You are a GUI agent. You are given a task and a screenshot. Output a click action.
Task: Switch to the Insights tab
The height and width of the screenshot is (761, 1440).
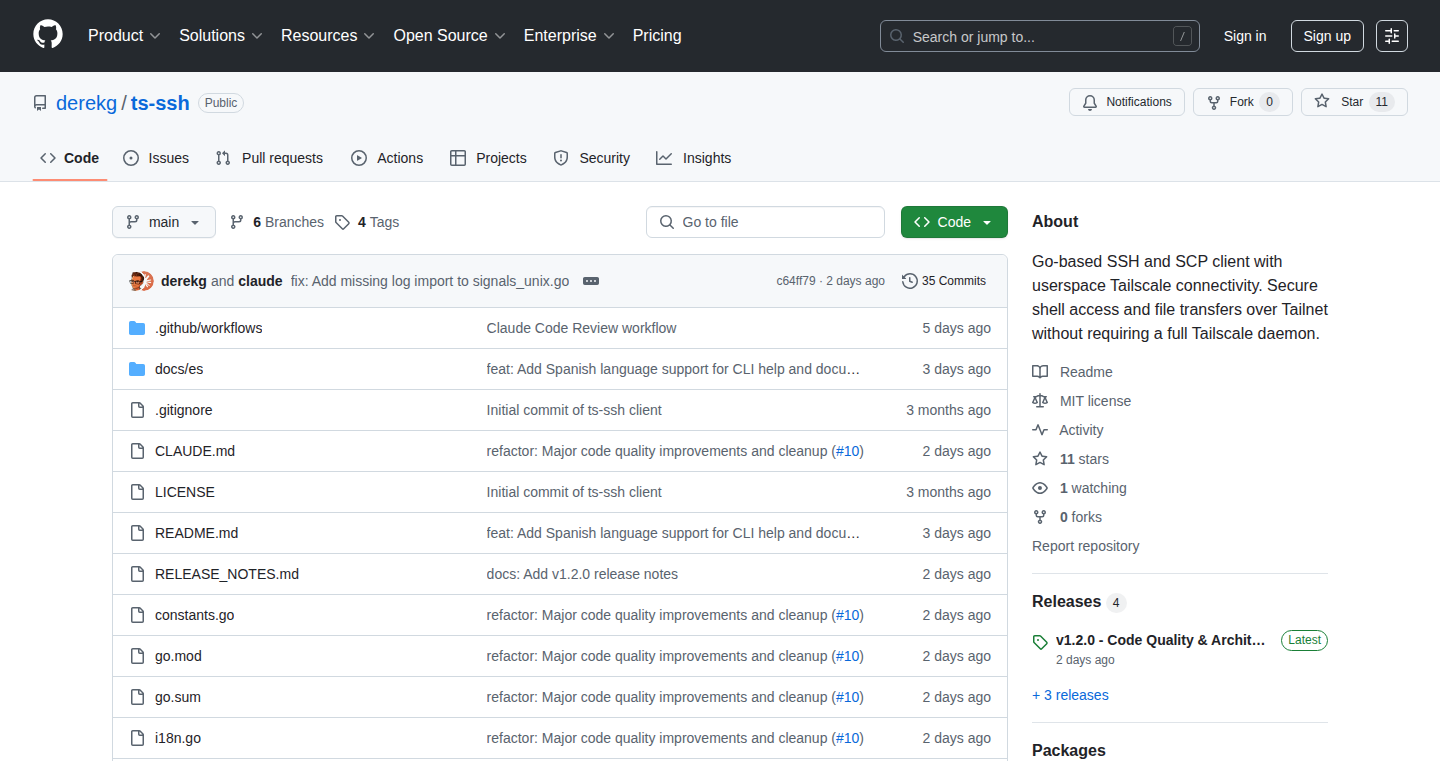click(693, 158)
